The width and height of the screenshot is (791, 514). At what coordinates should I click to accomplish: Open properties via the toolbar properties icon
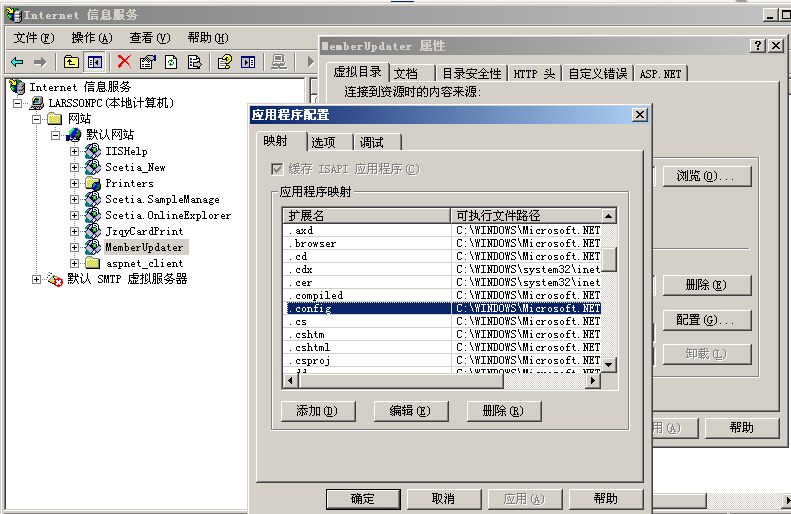click(148, 62)
